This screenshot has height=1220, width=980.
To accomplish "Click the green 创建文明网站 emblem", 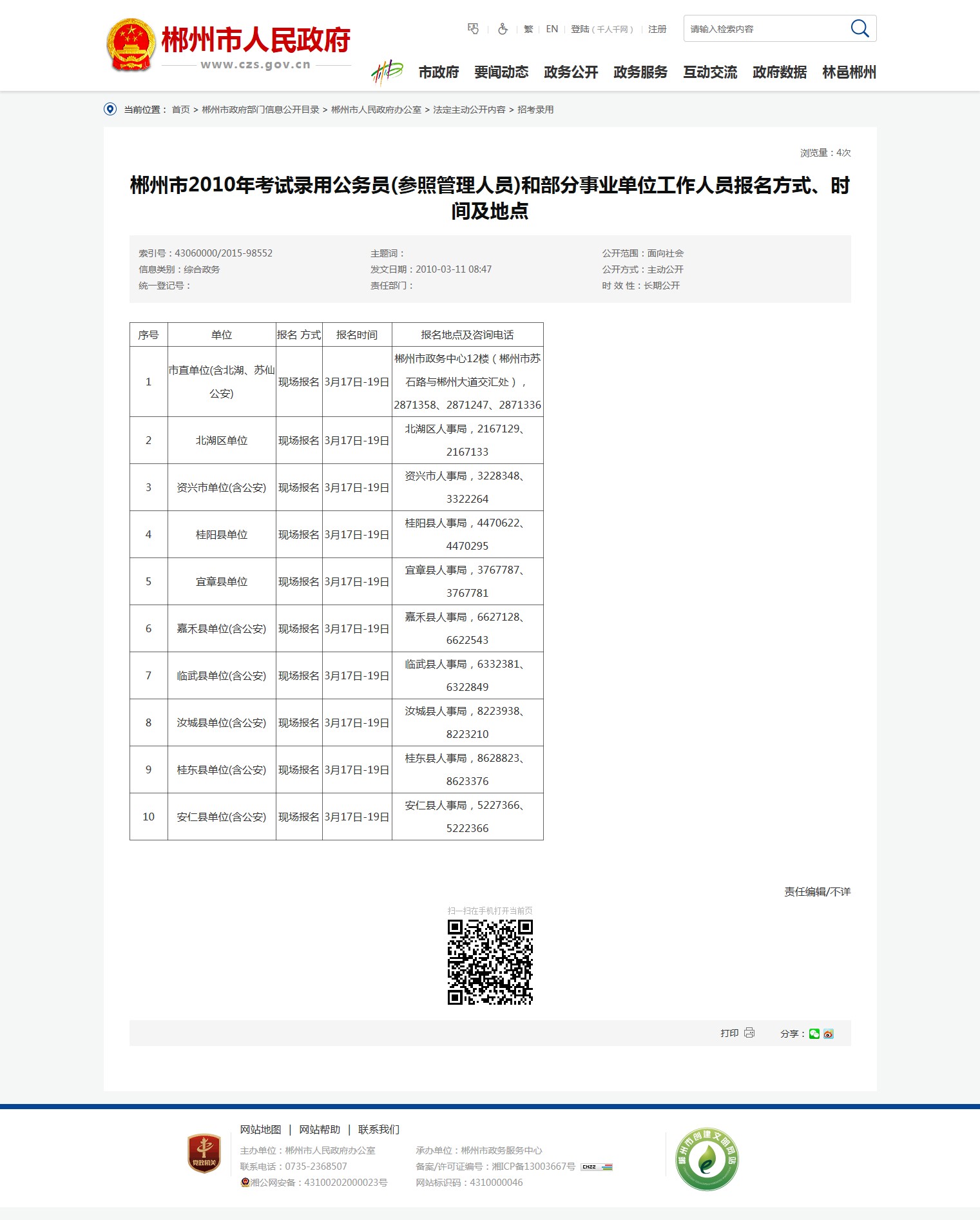I will point(707,1159).
